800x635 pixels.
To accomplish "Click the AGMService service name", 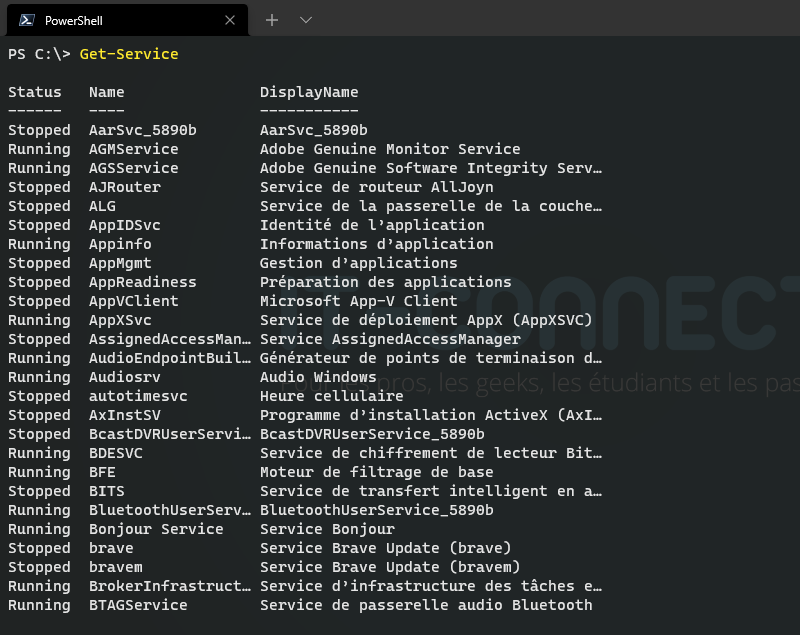I will tap(134, 149).
